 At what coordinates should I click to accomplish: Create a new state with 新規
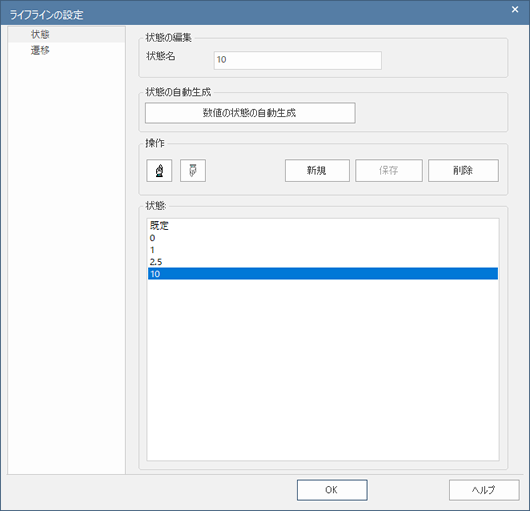(317, 171)
